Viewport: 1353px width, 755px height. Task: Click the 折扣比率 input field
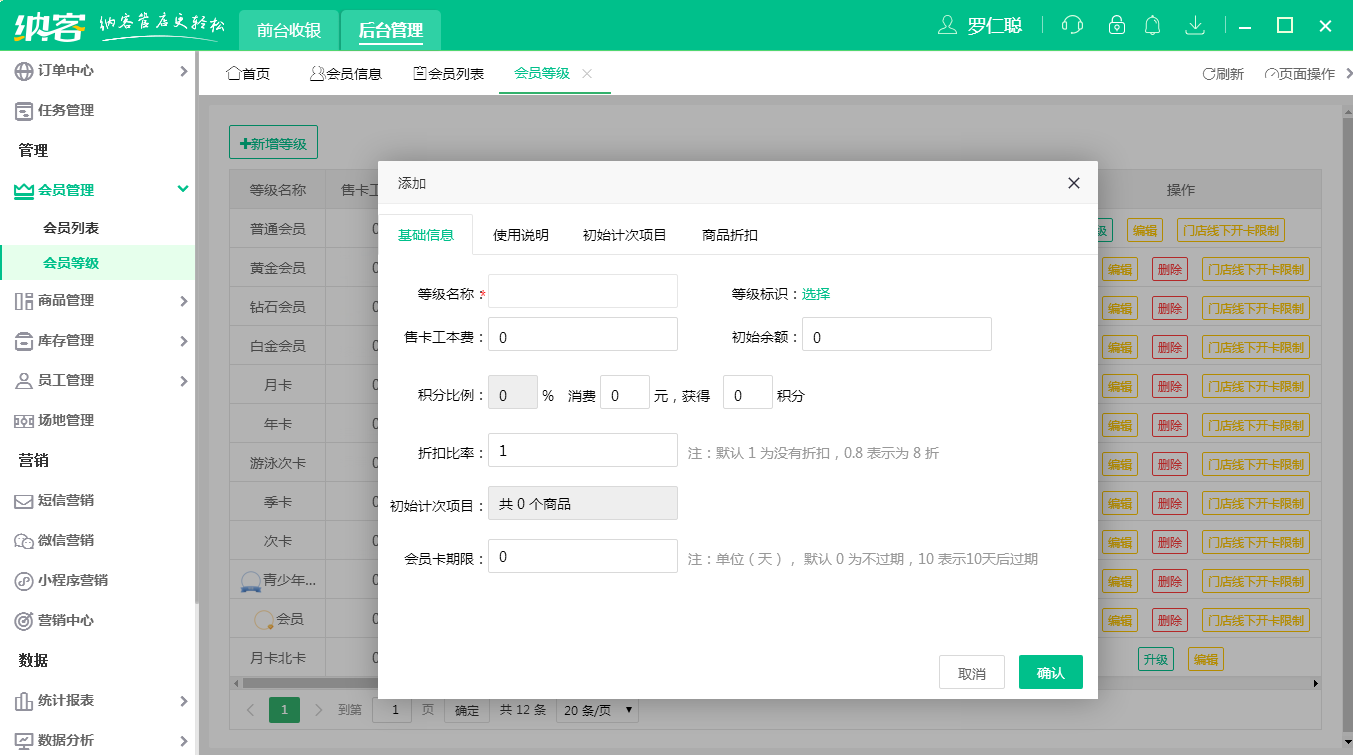click(x=583, y=450)
